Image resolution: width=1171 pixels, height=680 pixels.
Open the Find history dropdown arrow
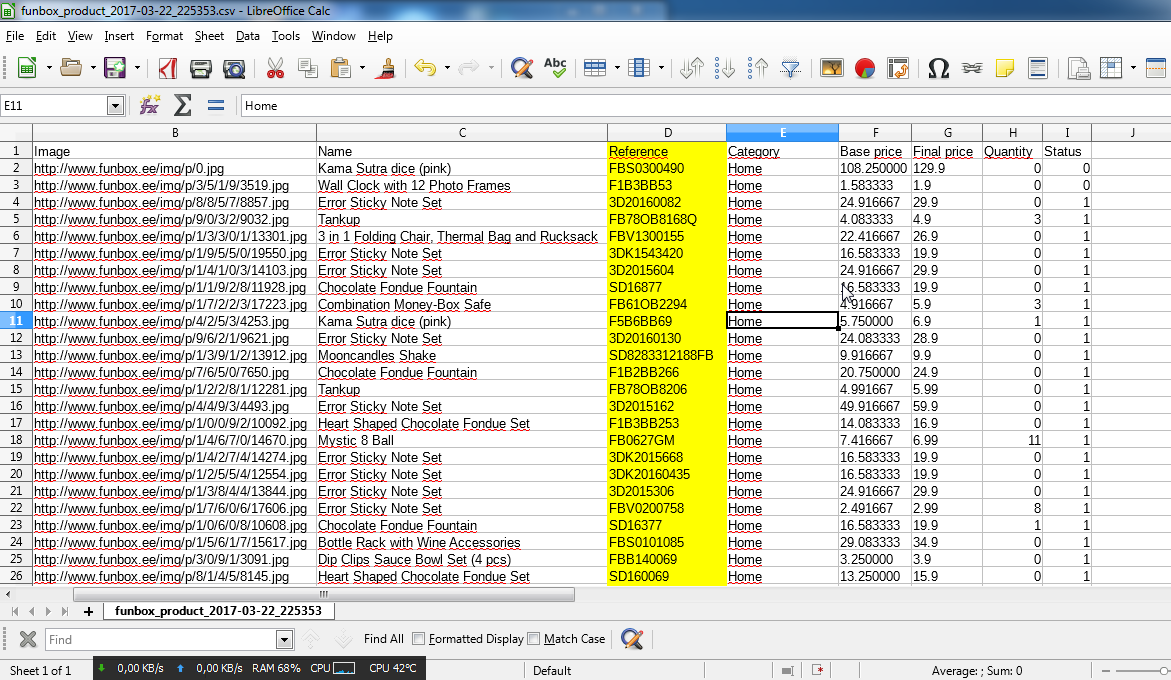pos(284,640)
